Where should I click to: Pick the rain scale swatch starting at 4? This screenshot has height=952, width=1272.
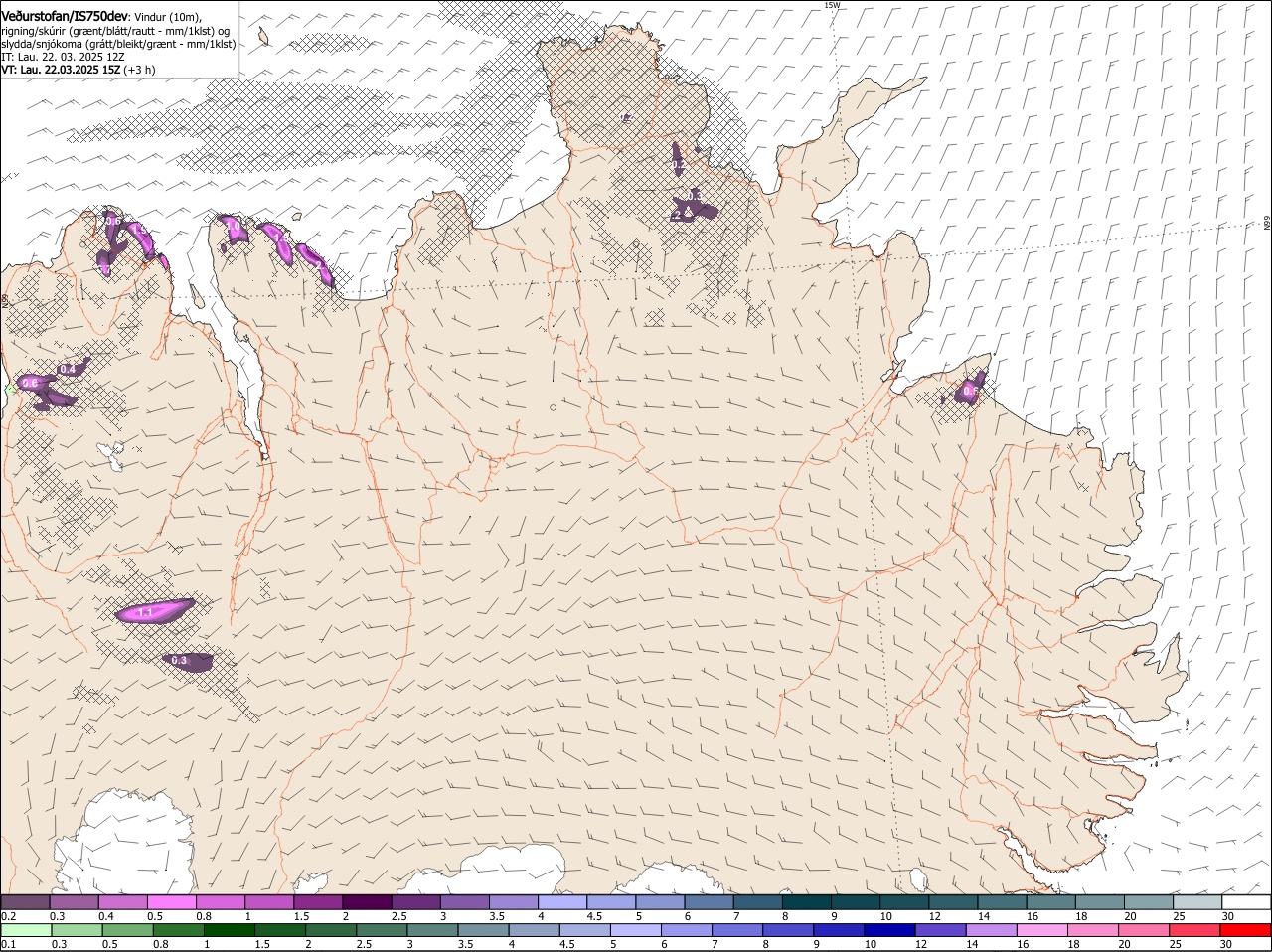click(534, 931)
